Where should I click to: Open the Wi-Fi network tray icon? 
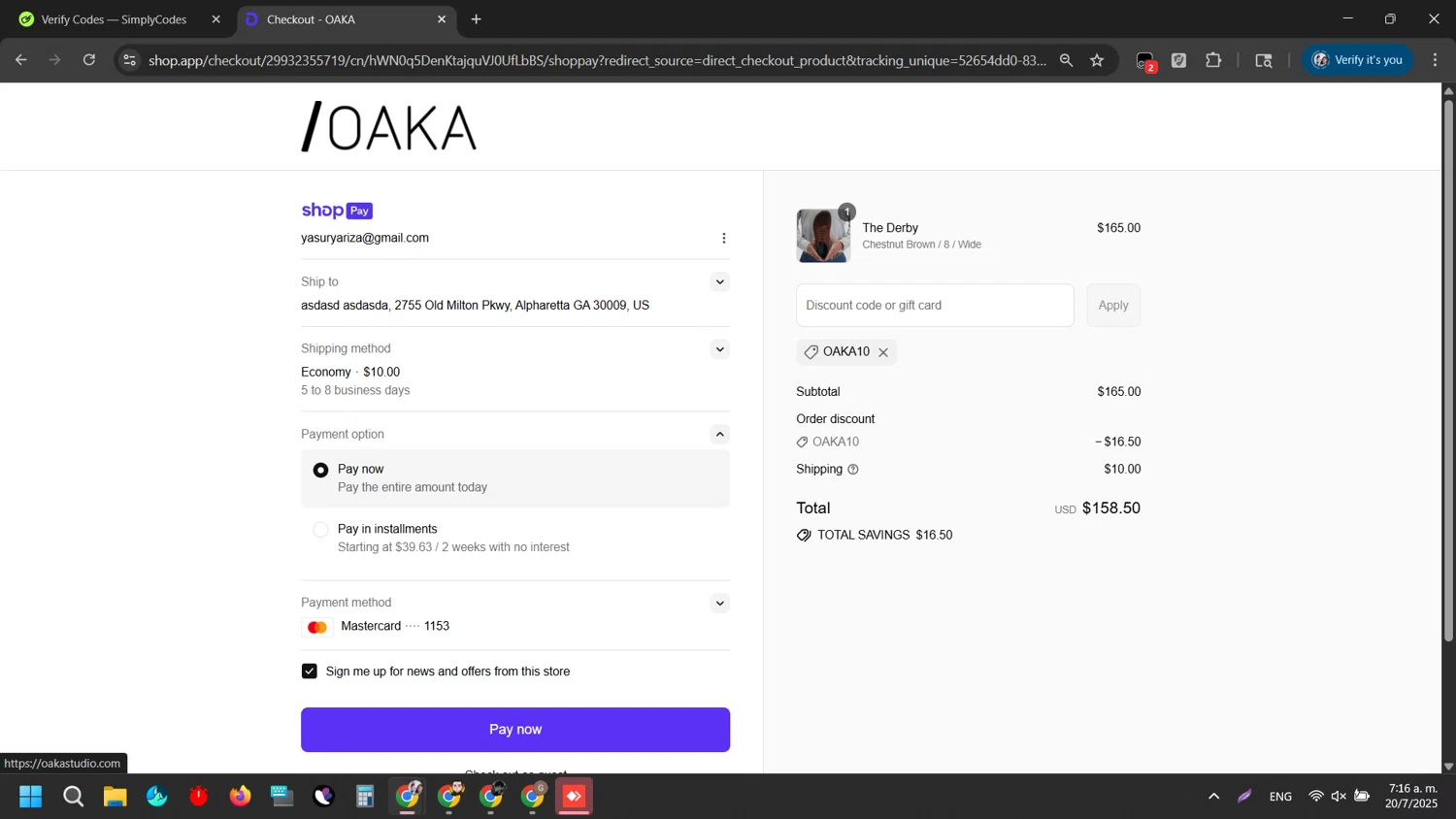pyautogui.click(x=1316, y=797)
